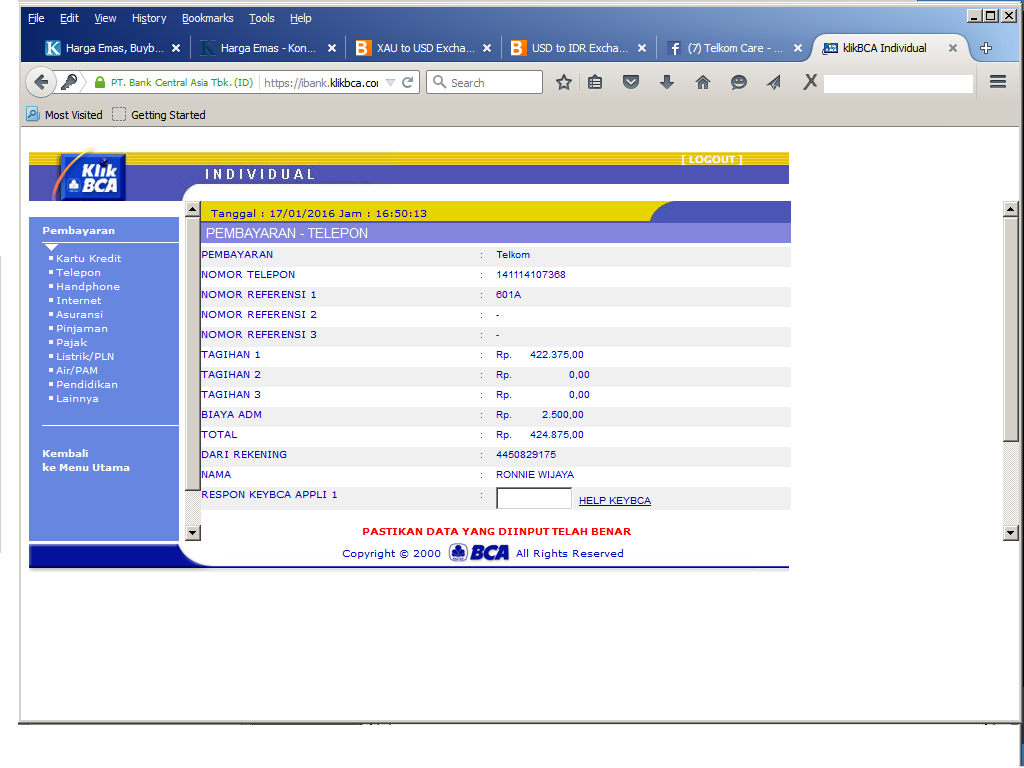This screenshot has width=1024, height=768.
Task: Click the LOGOUT link
Action: [712, 159]
